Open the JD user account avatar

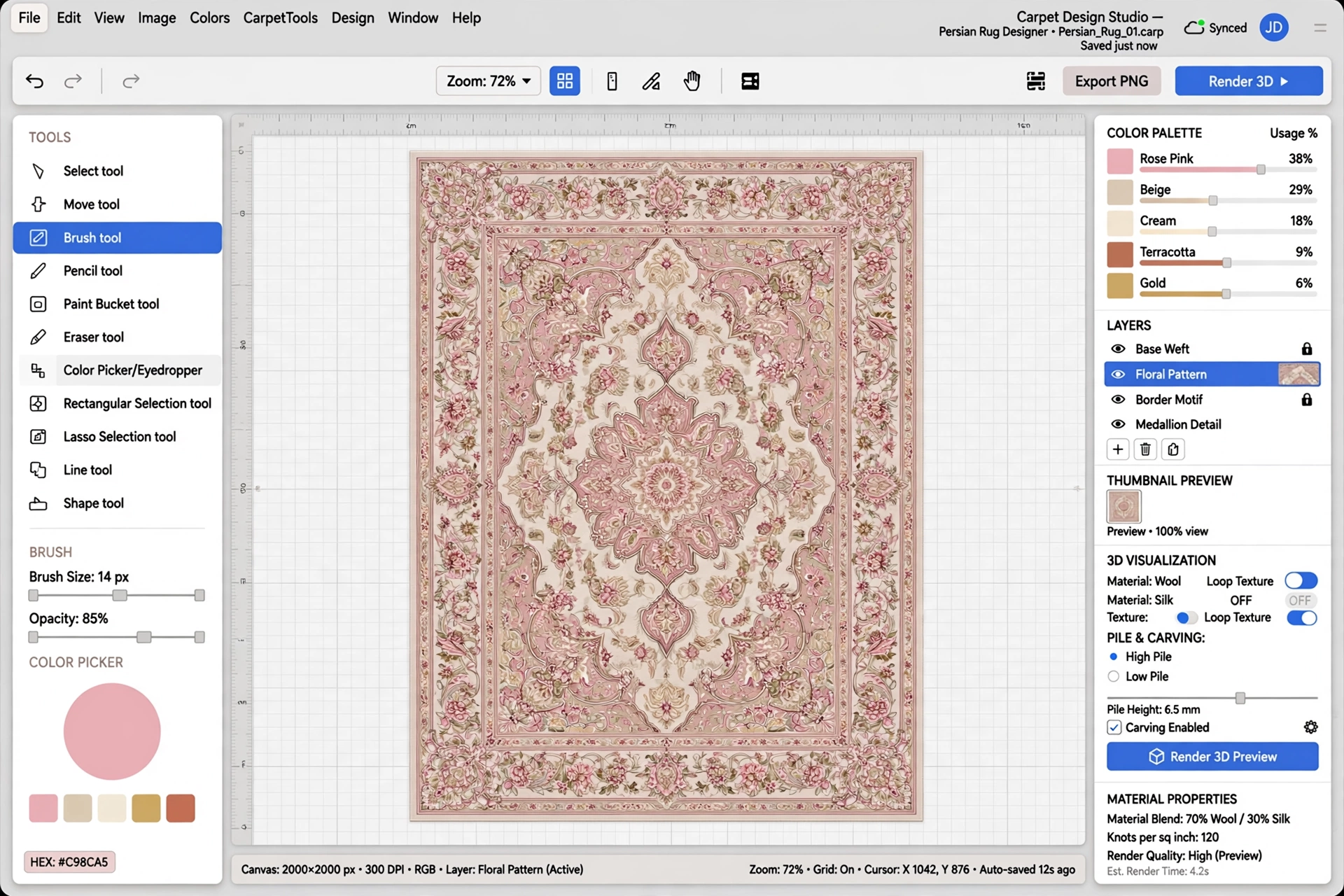[x=1273, y=27]
